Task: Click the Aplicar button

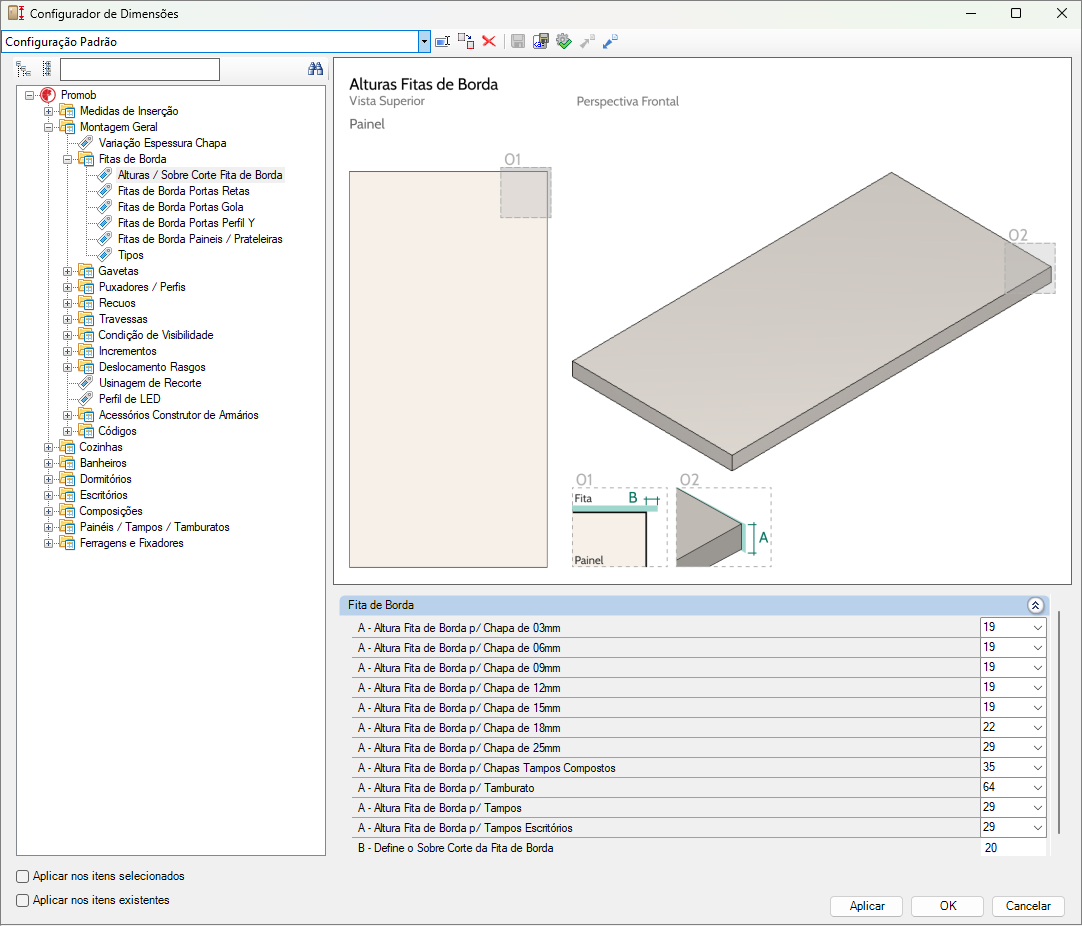Action: click(x=866, y=906)
